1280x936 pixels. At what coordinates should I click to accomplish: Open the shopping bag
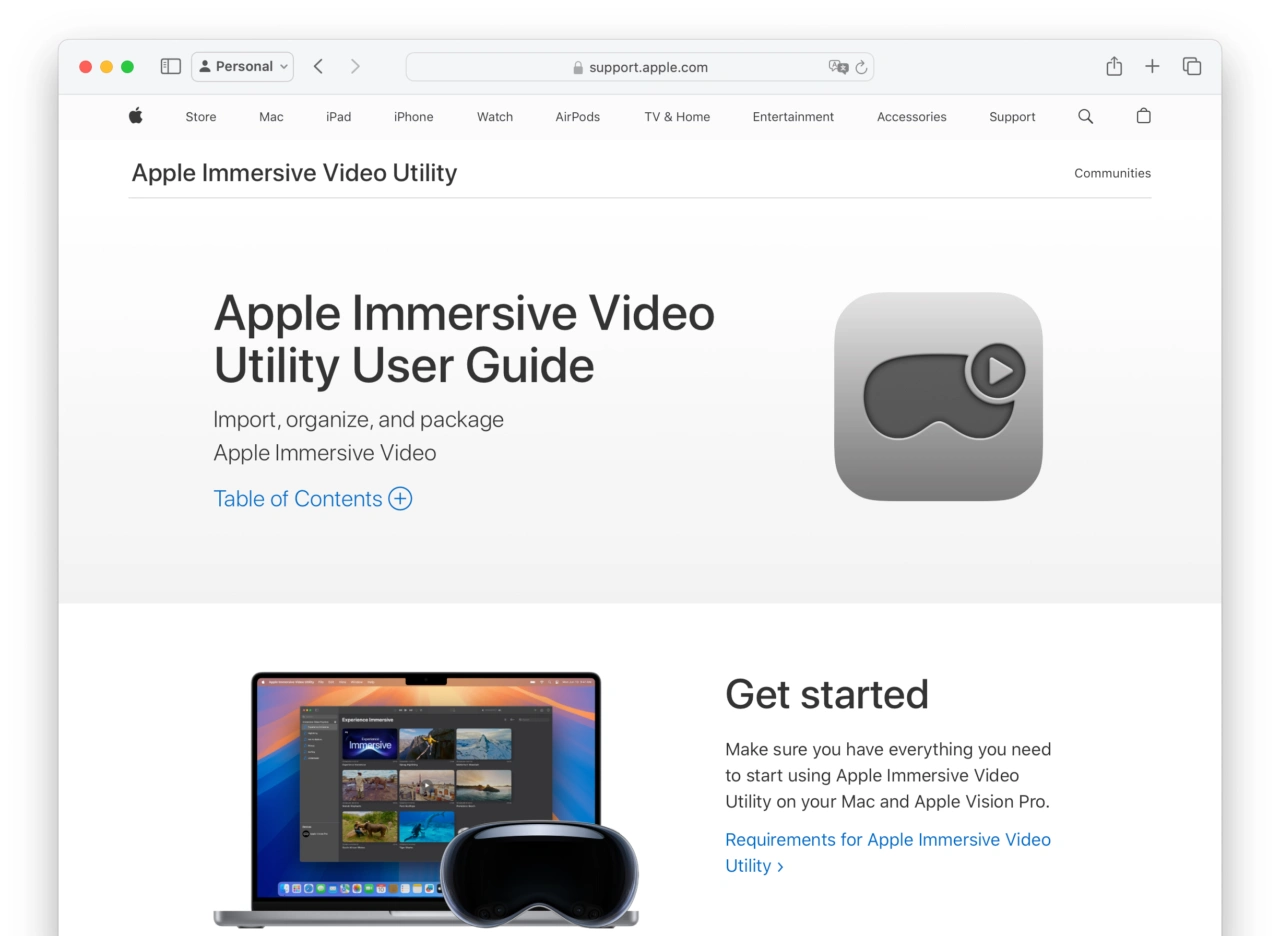(1143, 116)
